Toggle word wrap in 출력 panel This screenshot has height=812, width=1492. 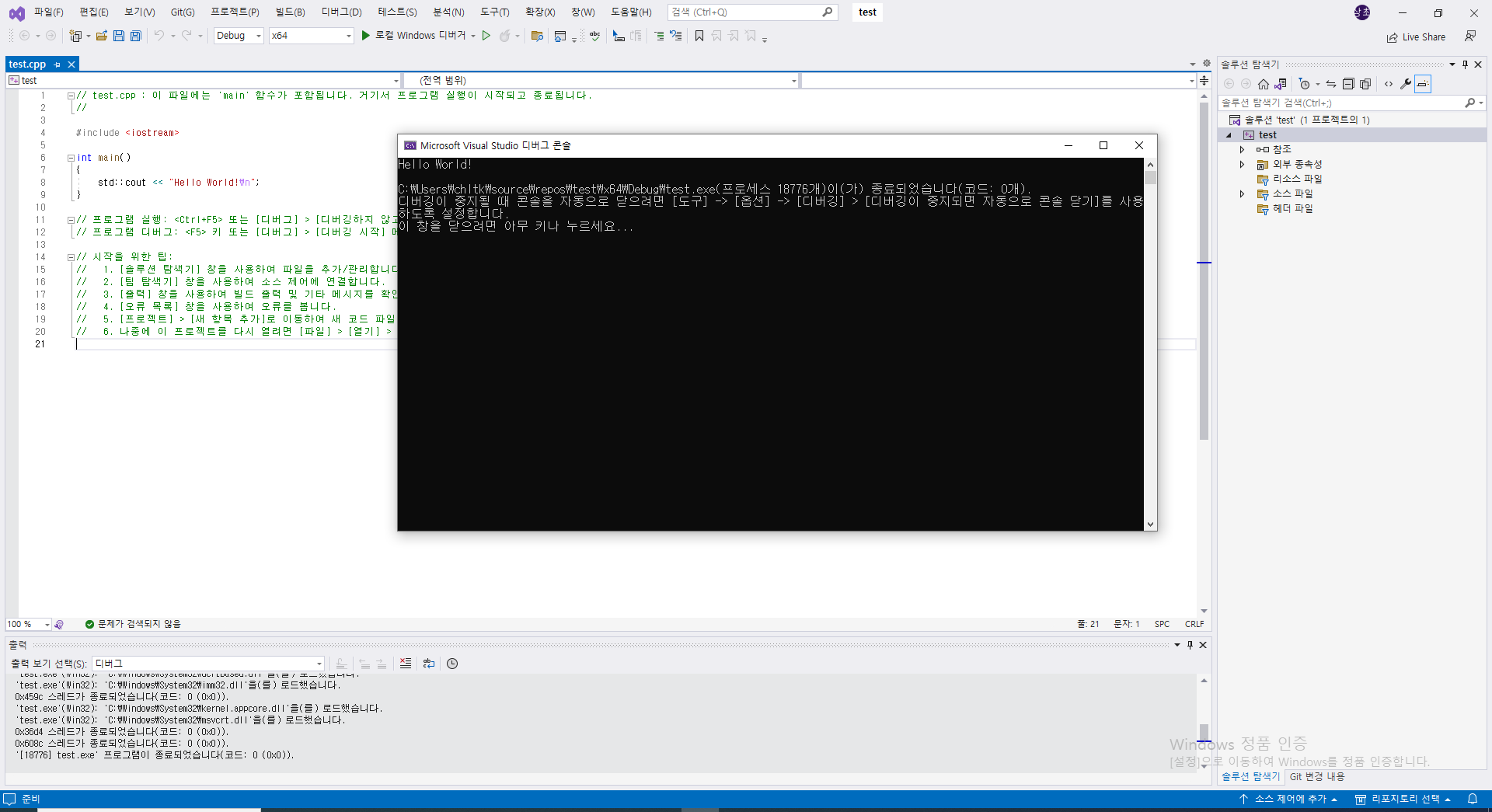tap(429, 664)
